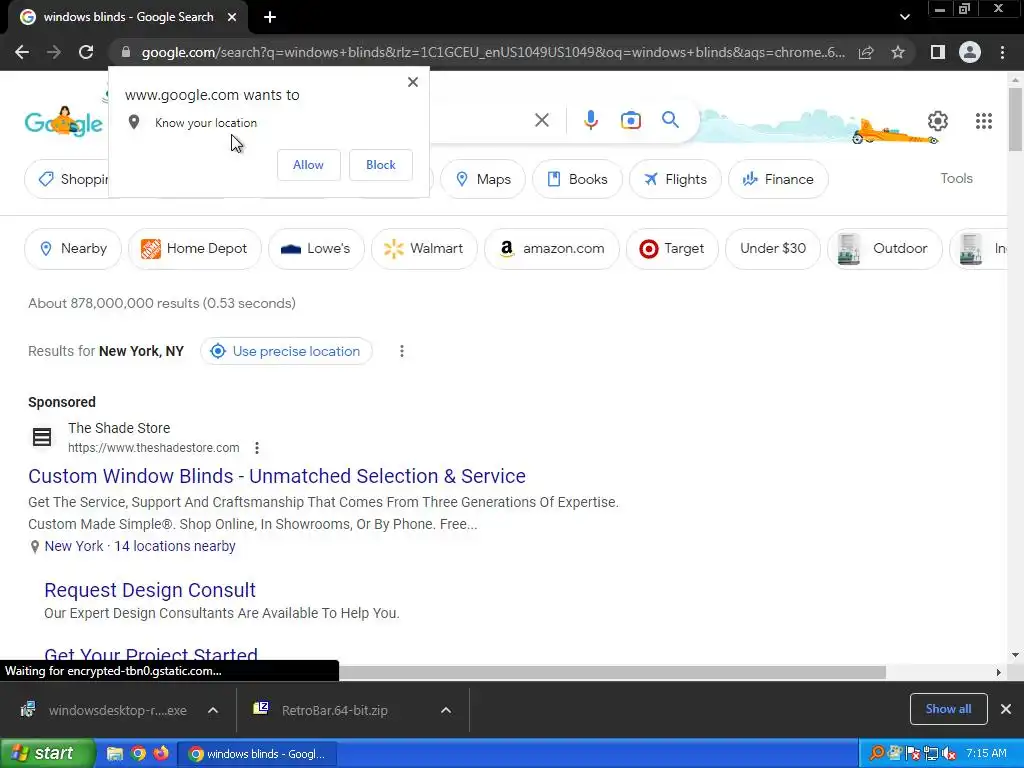Open Custom Window Blinds sponsored link
The width and height of the screenshot is (1024, 768).
click(277, 476)
